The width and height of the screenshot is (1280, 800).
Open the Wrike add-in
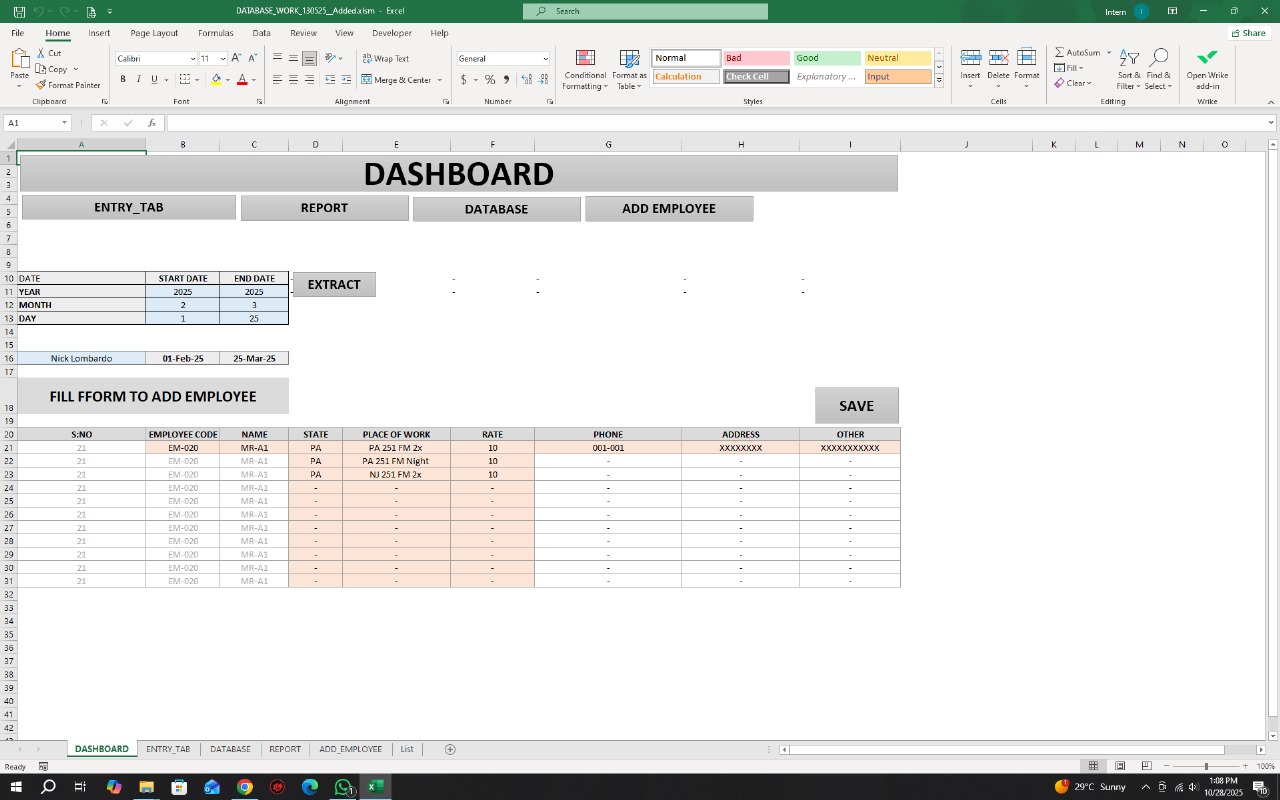(x=1206, y=66)
